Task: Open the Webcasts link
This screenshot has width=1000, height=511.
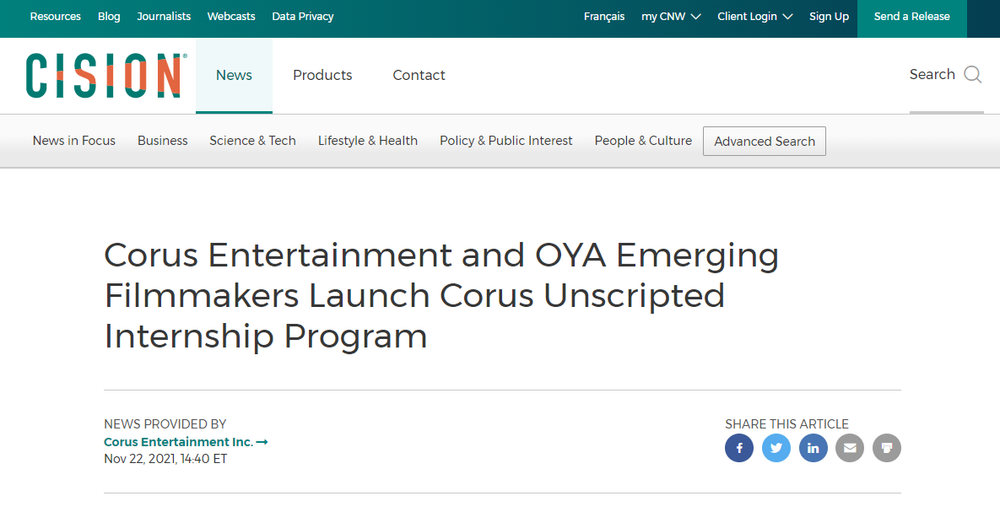Action: [232, 17]
